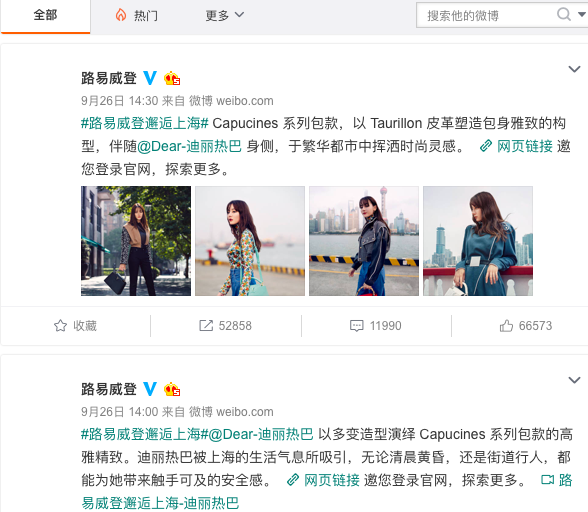
Task: Open the search box dropdown arrow
Action: [582, 15]
